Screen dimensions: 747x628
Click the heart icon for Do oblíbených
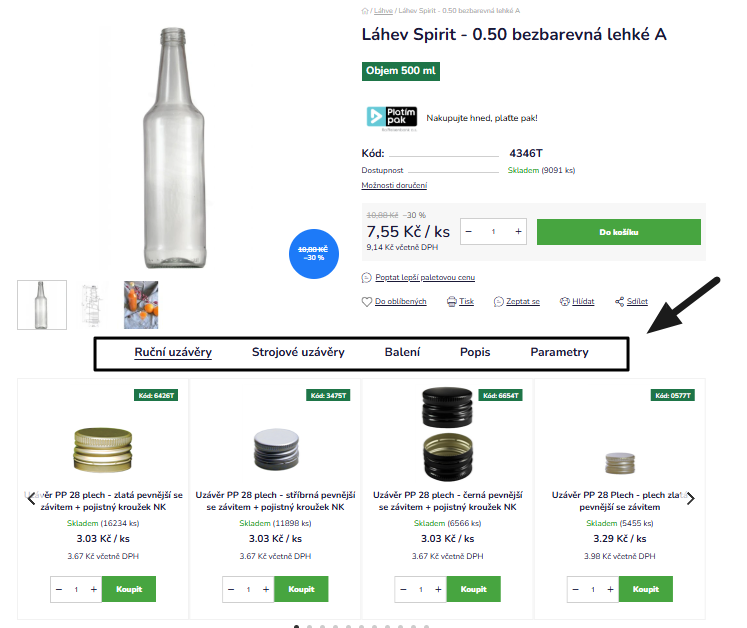click(x=367, y=302)
